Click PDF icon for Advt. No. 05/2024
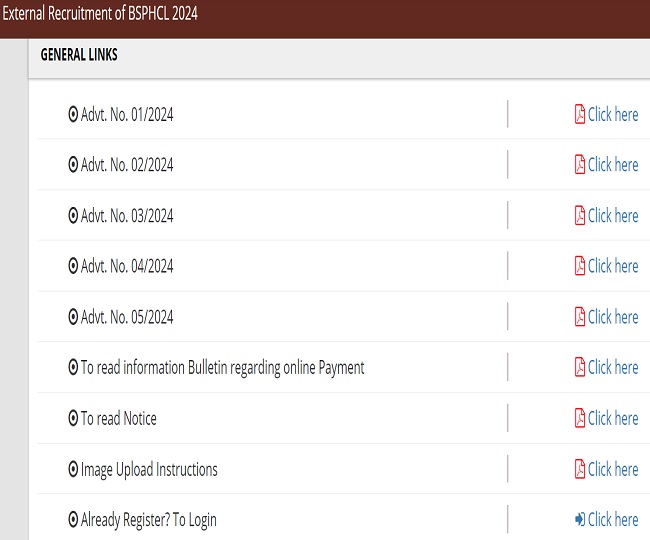 click(579, 317)
